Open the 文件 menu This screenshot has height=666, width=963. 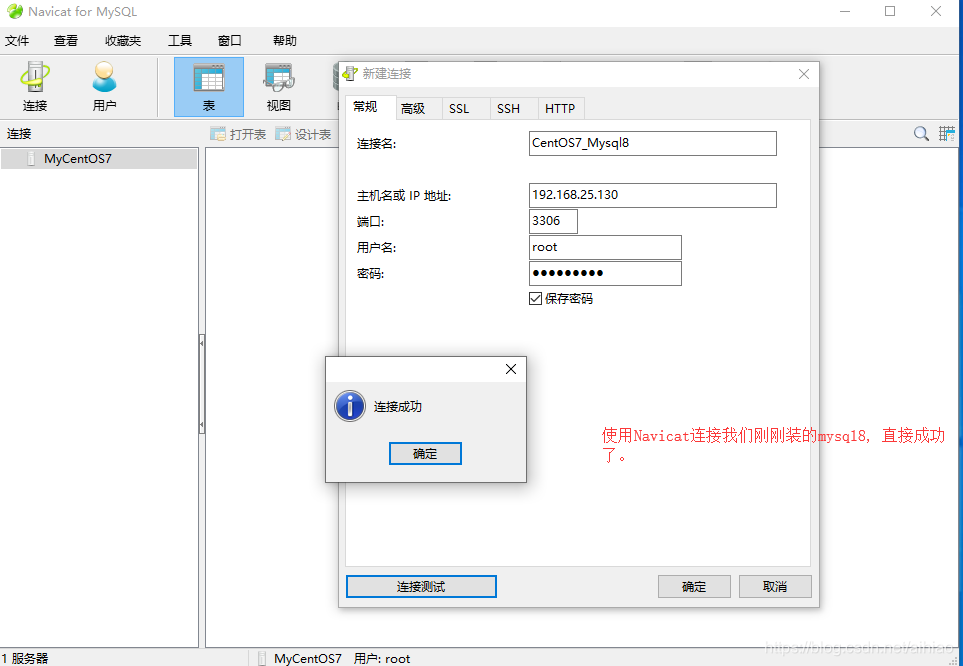[17, 41]
